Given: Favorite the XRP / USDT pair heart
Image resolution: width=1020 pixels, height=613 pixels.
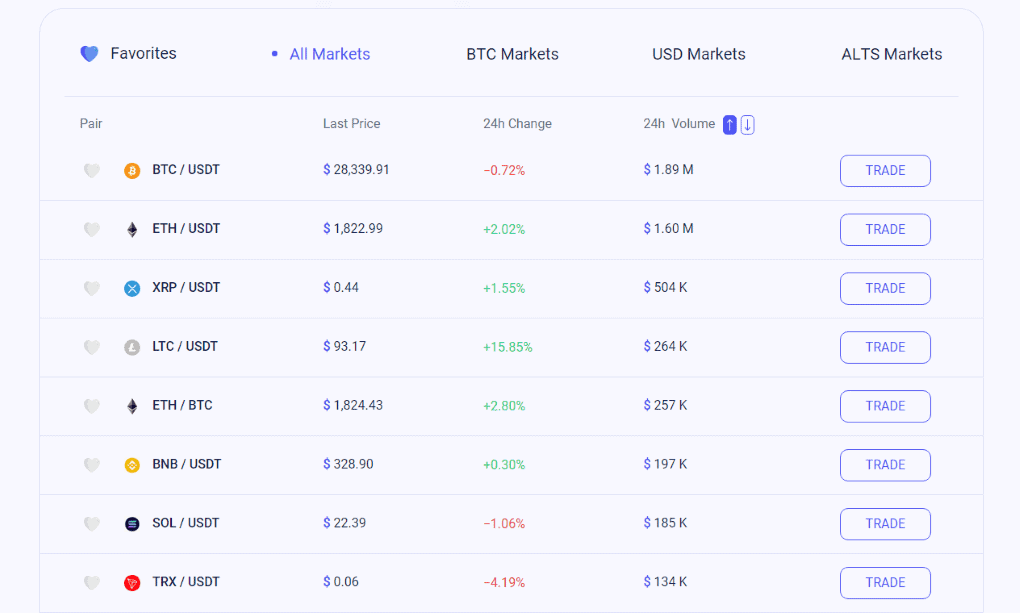Looking at the screenshot, I should 92,288.
